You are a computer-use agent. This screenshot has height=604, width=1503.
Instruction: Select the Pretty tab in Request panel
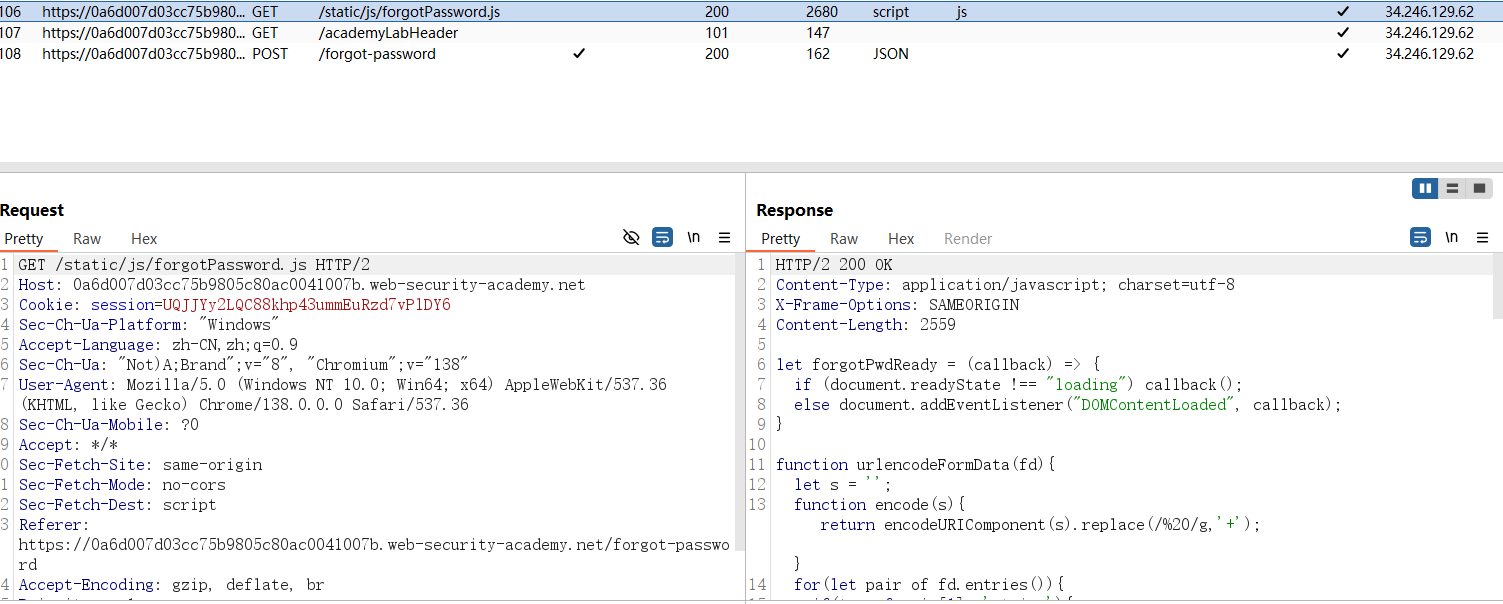coord(24,239)
